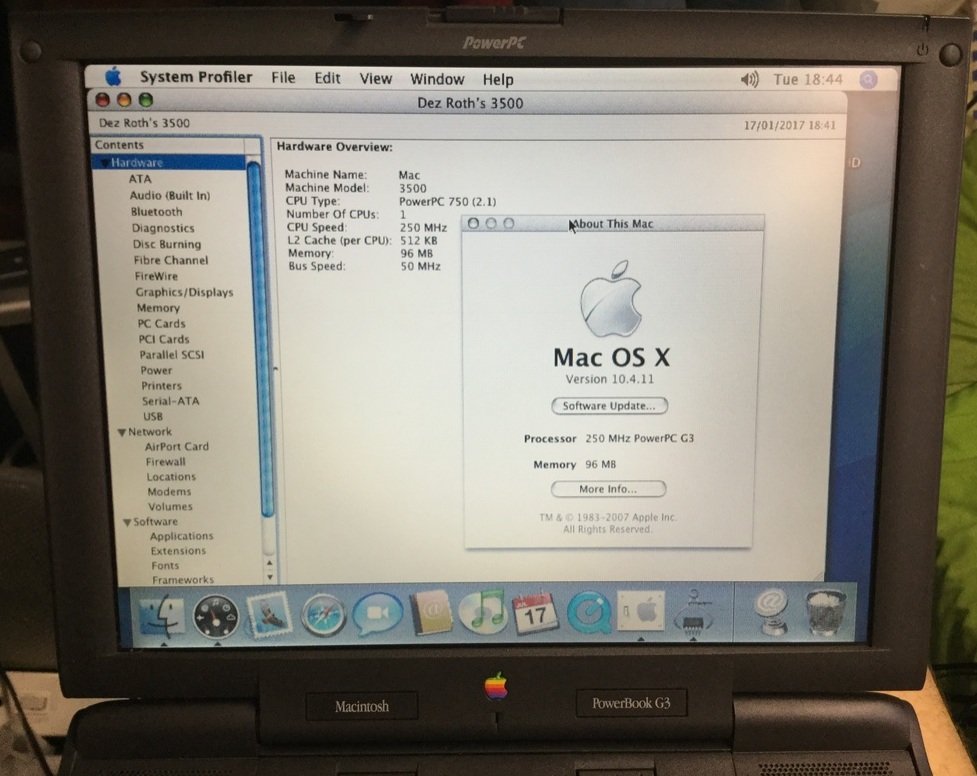Click the More Info button
977x776 pixels.
[608, 489]
